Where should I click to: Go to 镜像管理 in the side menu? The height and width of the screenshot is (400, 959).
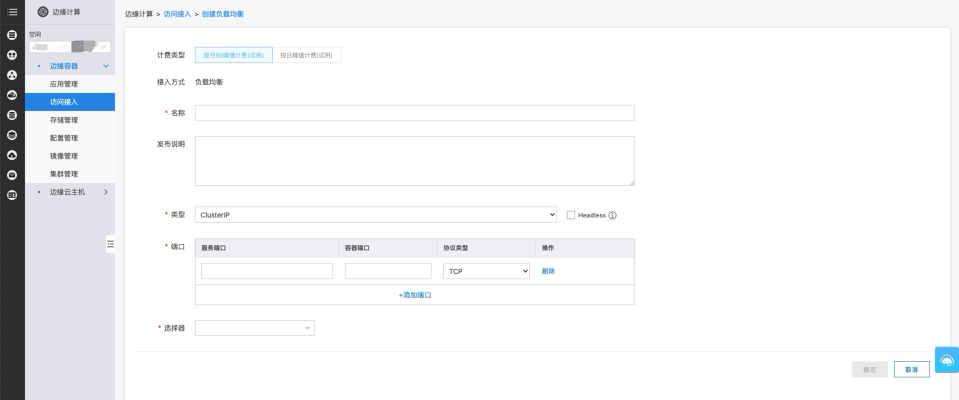(64, 156)
